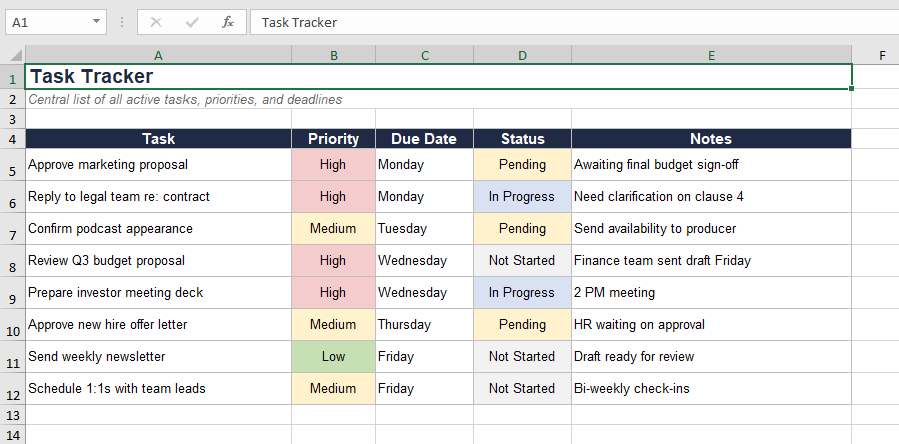Select column A header
Screen dimensions: 899x444
(158, 56)
